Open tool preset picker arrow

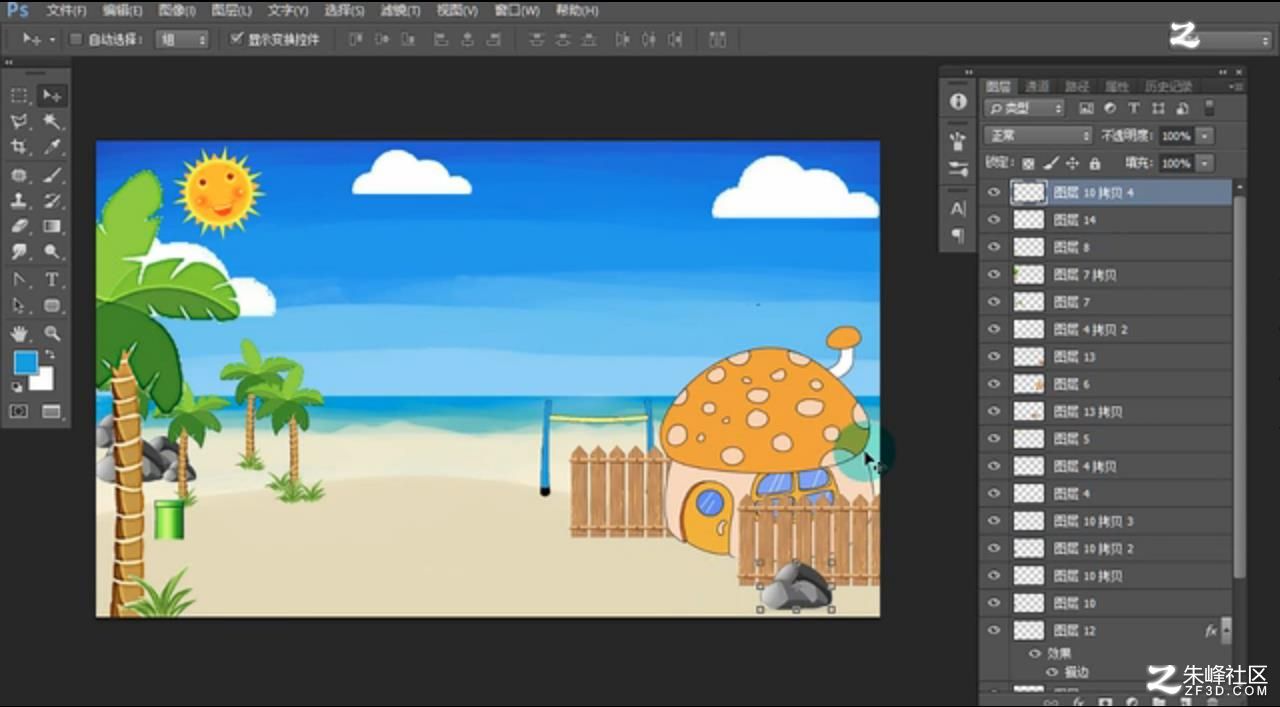coord(51,39)
